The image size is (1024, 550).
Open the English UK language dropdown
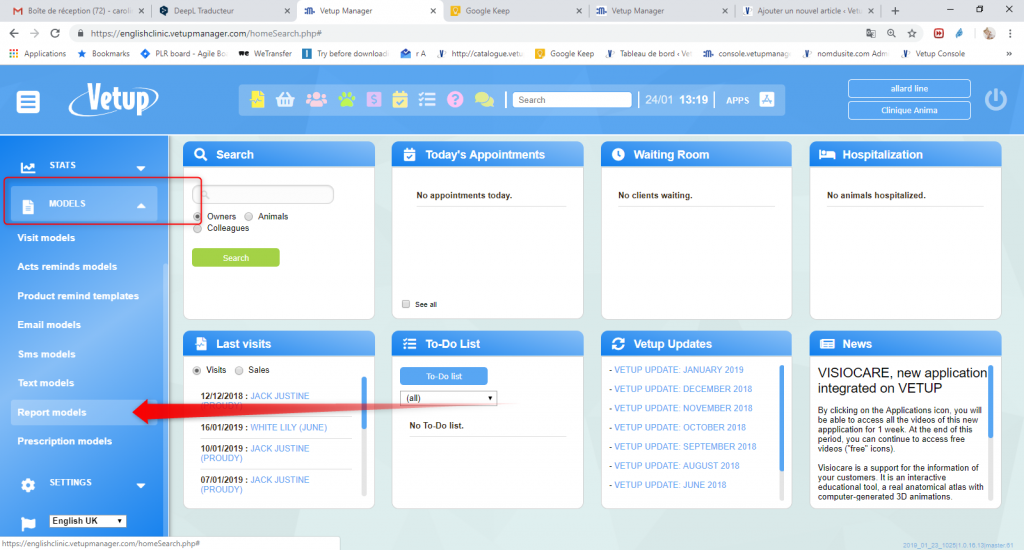88,521
